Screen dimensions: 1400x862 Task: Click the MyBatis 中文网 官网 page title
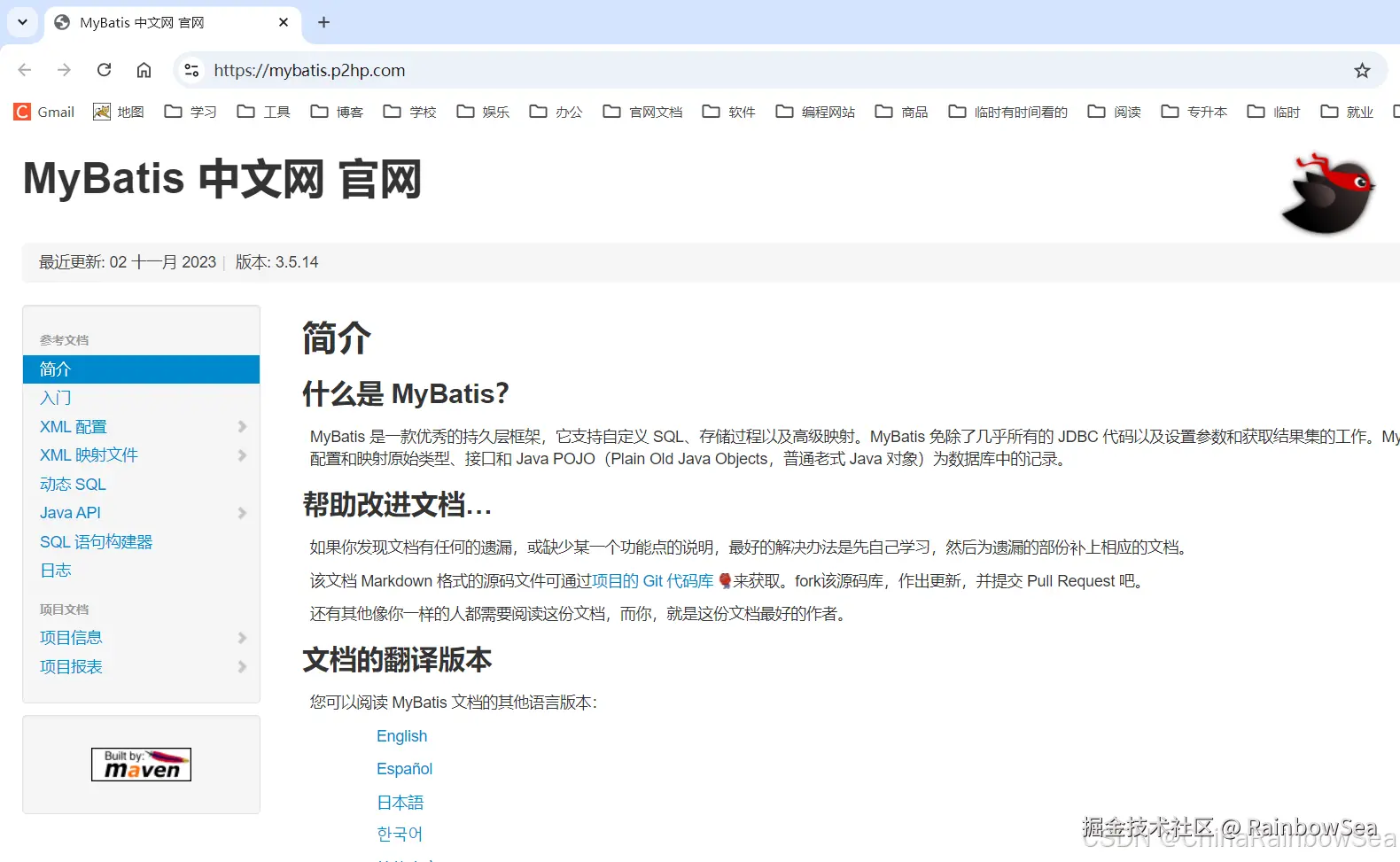(222, 179)
